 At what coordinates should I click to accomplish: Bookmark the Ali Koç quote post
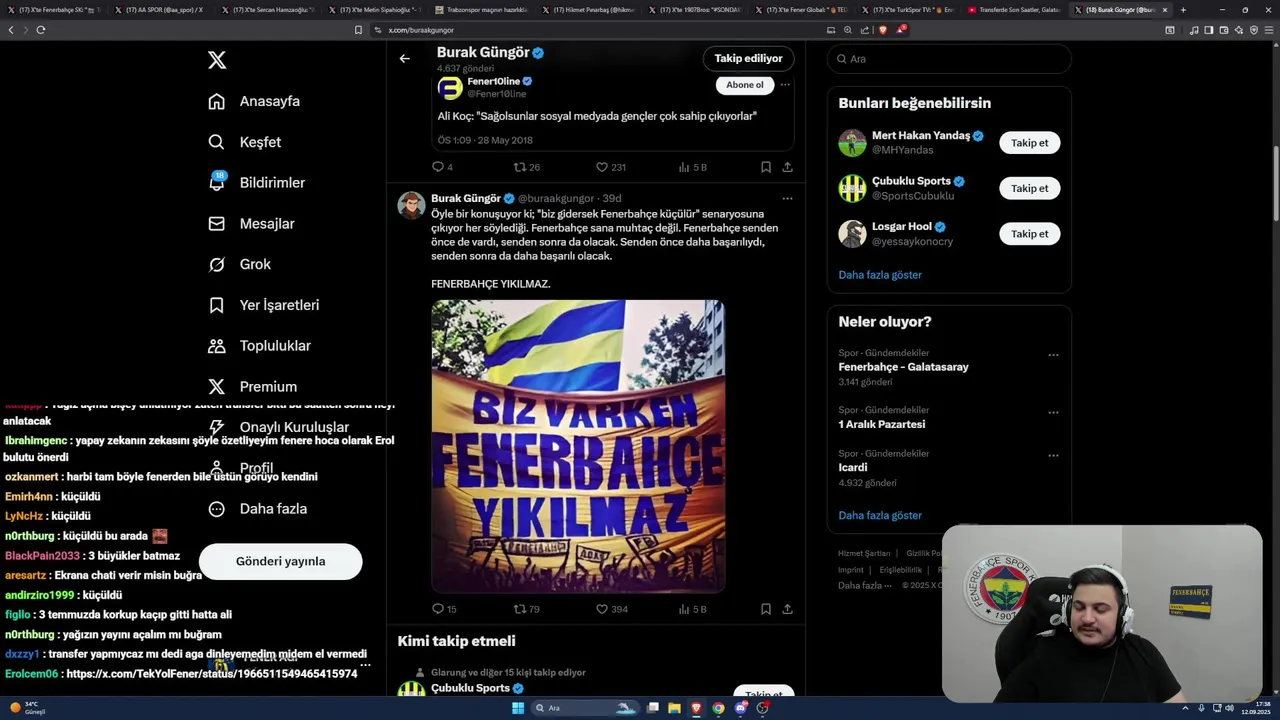tap(765, 167)
